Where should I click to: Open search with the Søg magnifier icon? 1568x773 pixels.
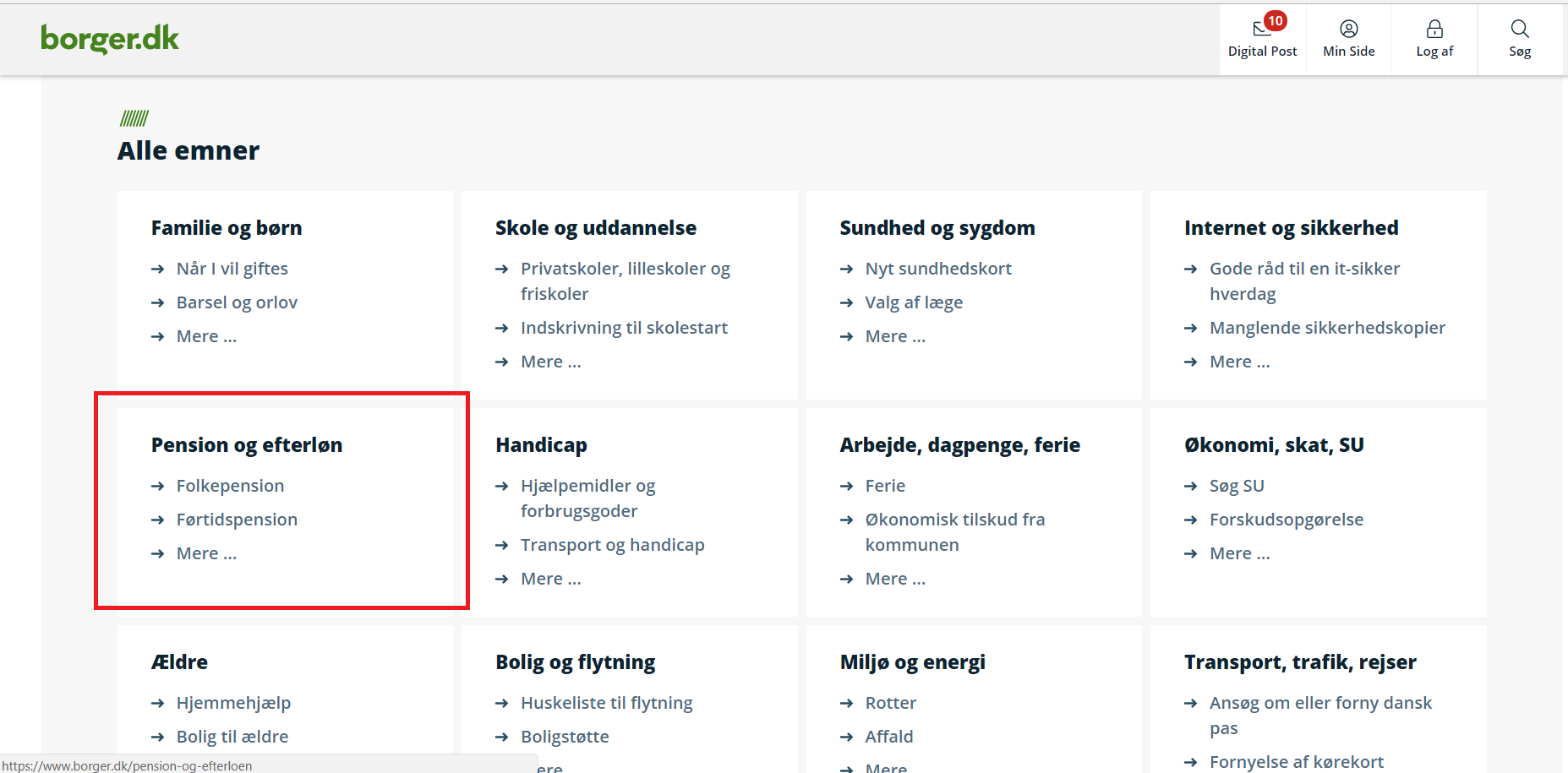click(x=1519, y=29)
